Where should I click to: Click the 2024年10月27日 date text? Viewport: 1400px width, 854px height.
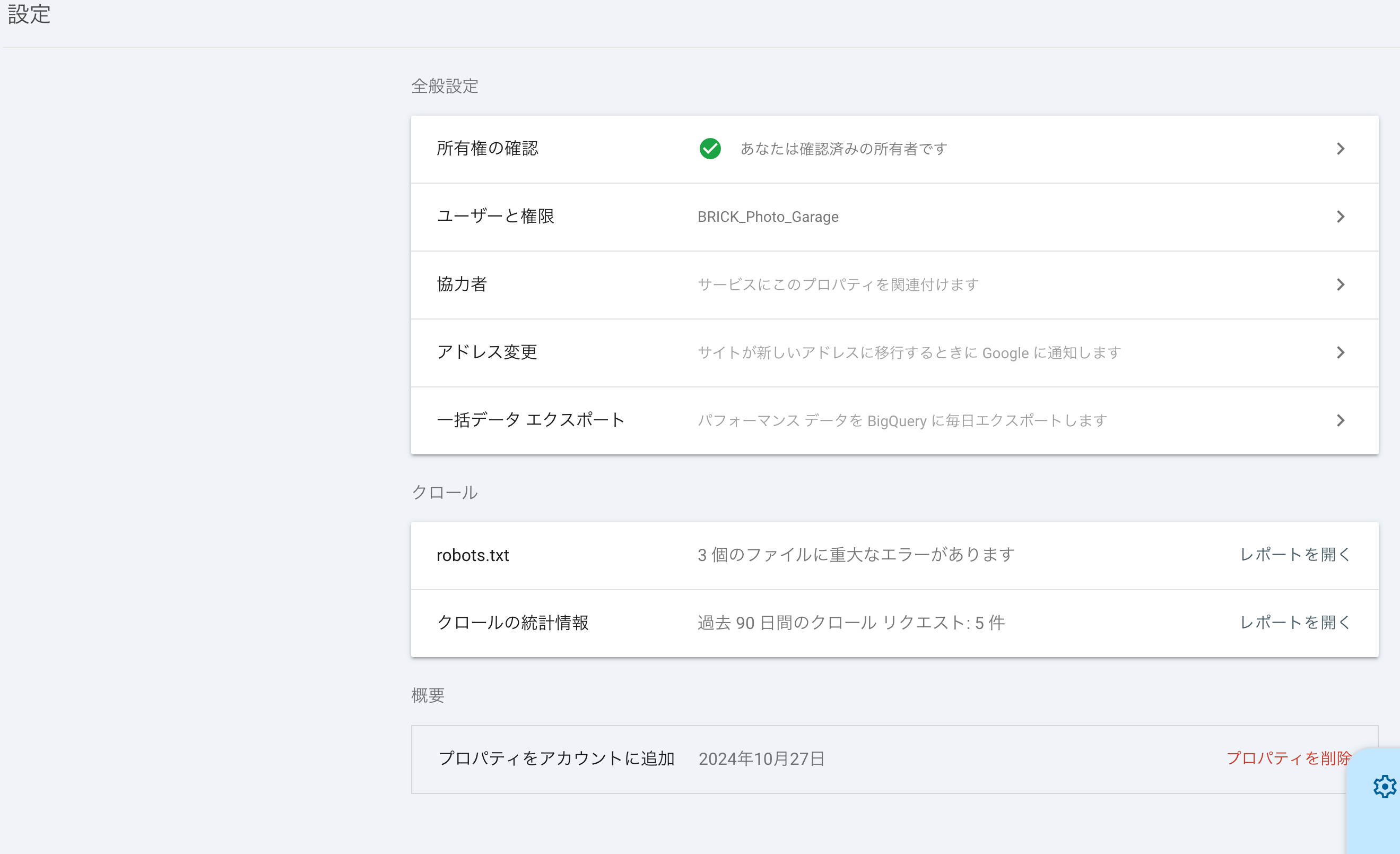(x=761, y=758)
